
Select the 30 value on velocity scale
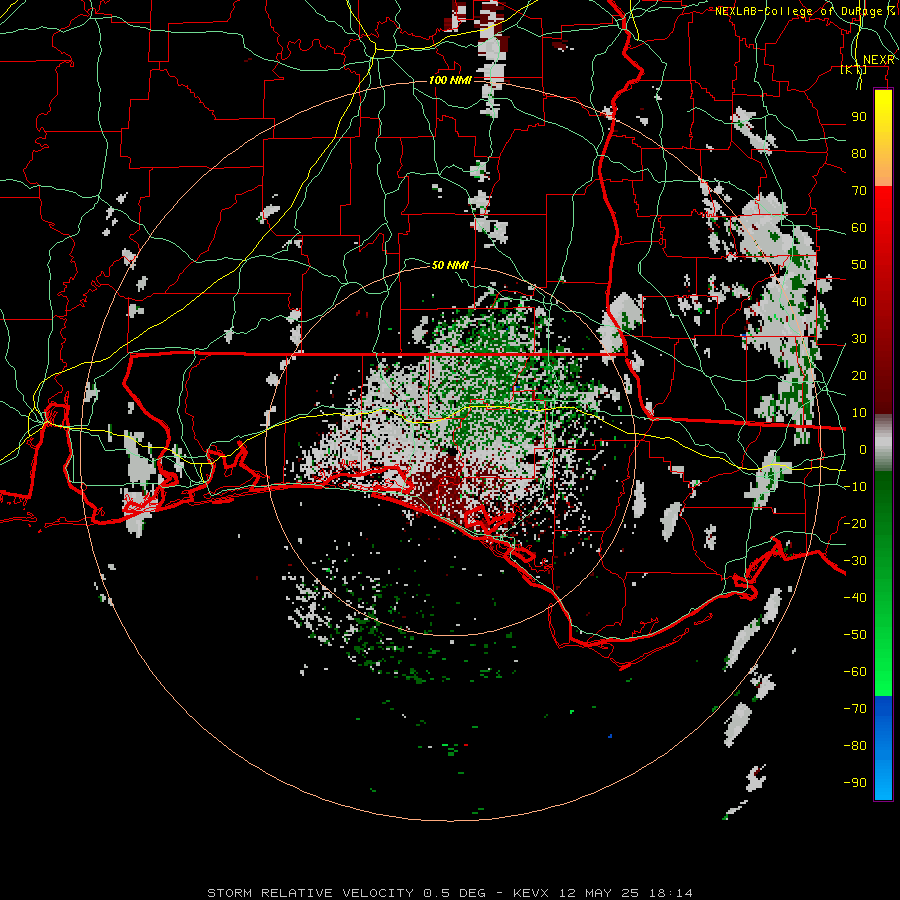859,339
